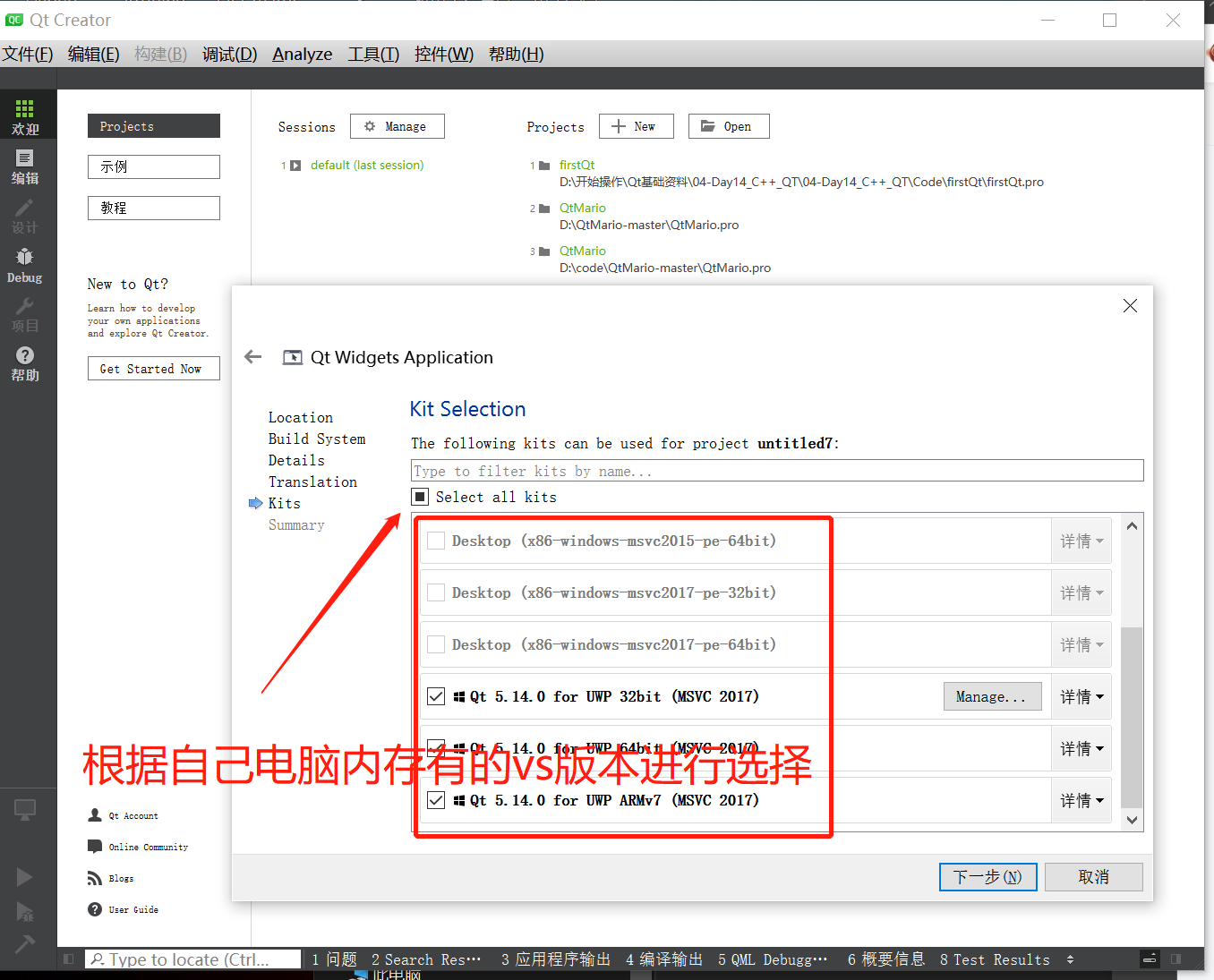1214x980 pixels.
Task: Focus the kit filter input field
Action: [x=777, y=471]
